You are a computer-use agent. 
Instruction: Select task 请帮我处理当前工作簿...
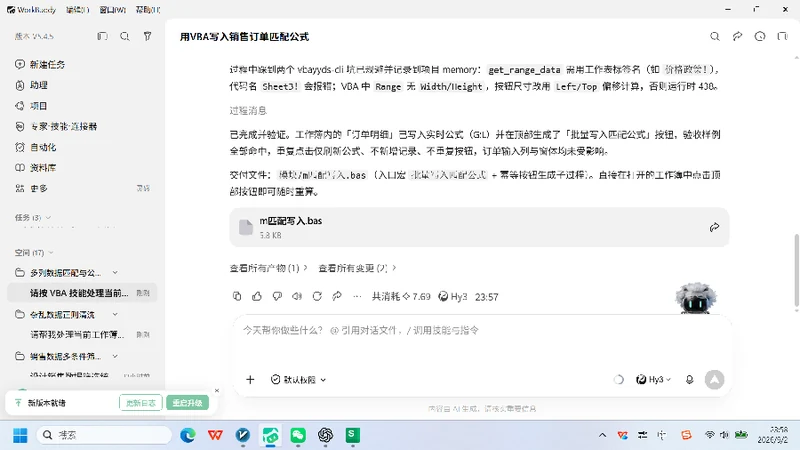(x=82, y=335)
